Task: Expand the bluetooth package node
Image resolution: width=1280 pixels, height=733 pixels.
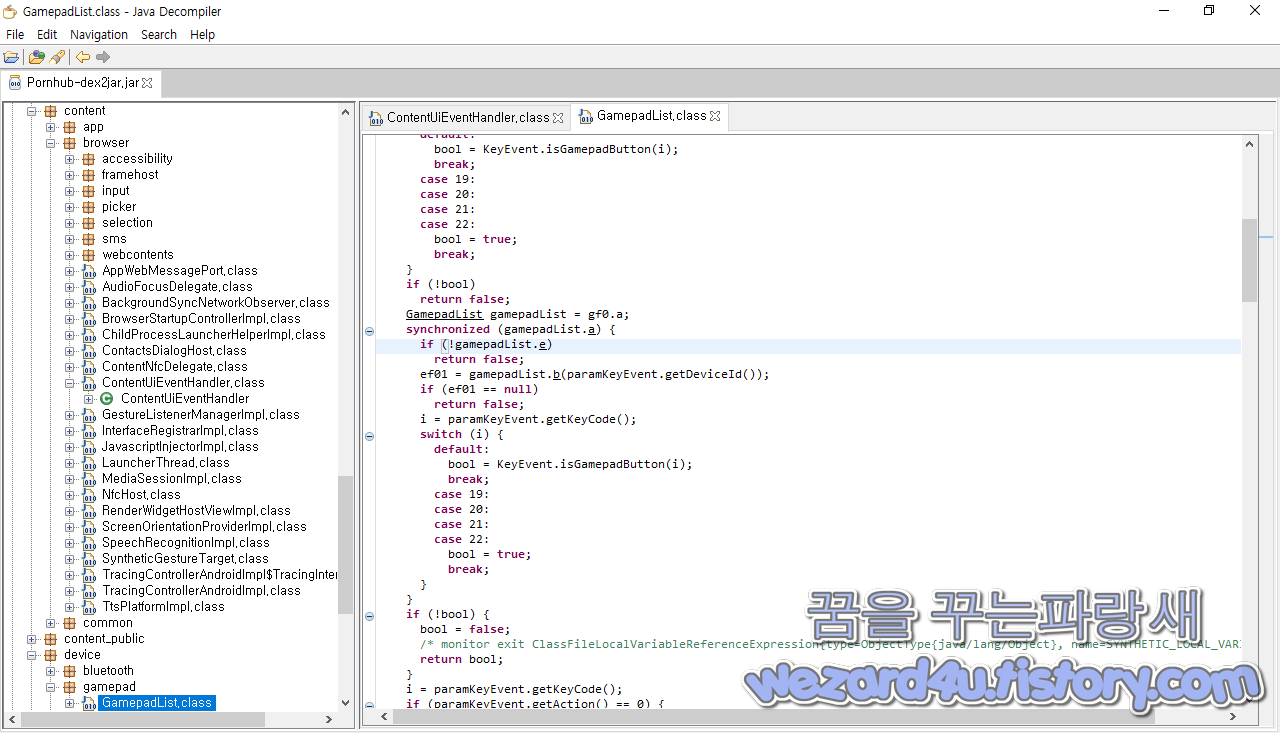Action: click(51, 671)
